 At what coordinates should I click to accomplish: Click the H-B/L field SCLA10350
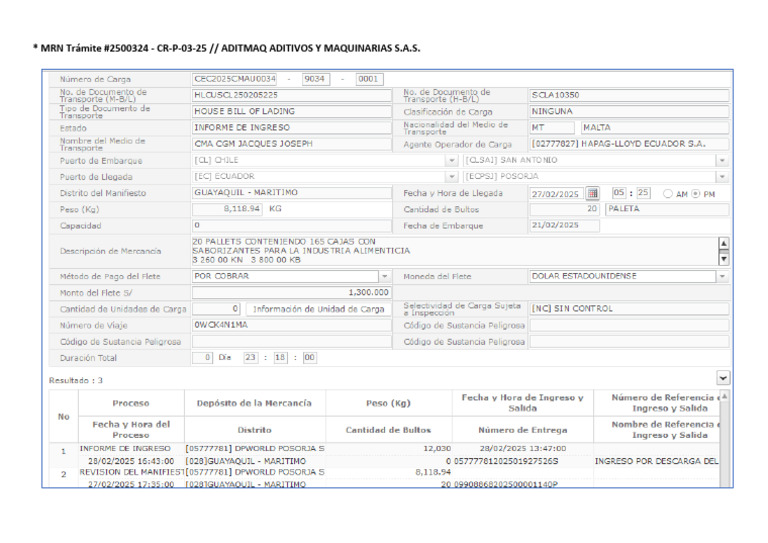[629, 95]
